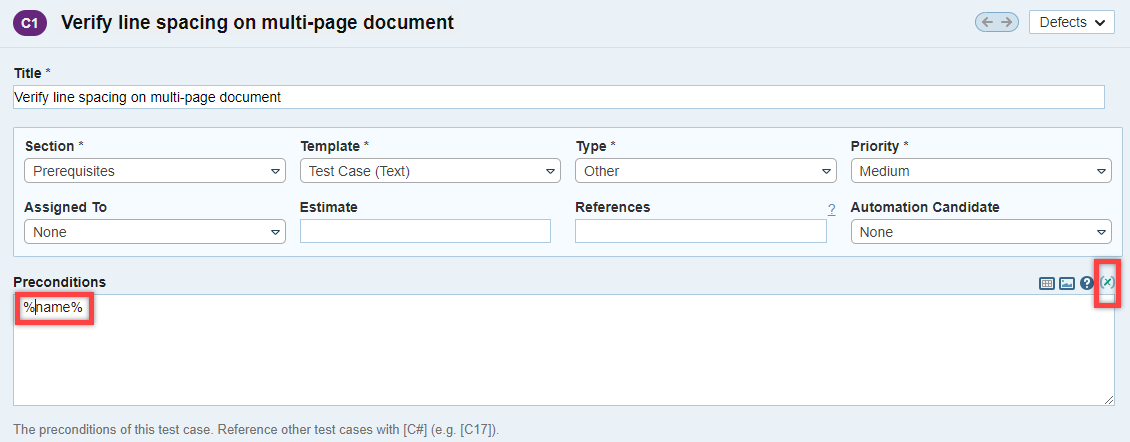The image size is (1130, 442).
Task: Click the References input field
Action: (700, 232)
